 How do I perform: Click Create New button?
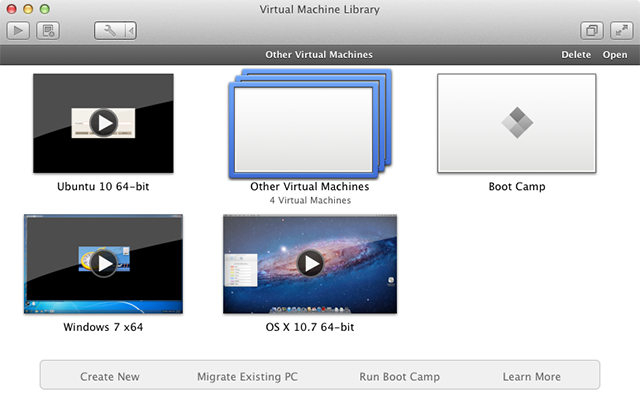click(x=110, y=377)
